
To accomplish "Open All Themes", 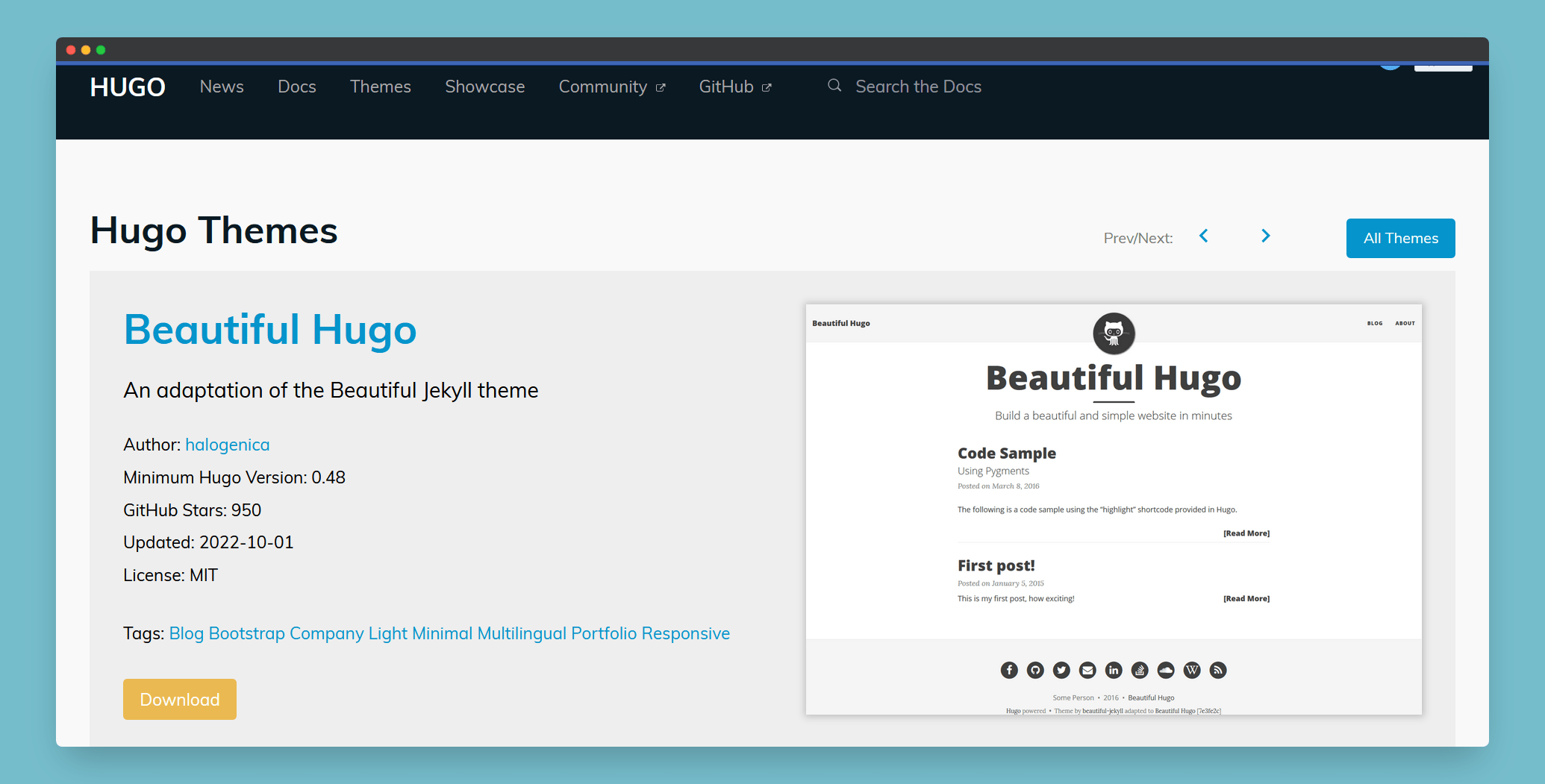I will coord(1400,238).
